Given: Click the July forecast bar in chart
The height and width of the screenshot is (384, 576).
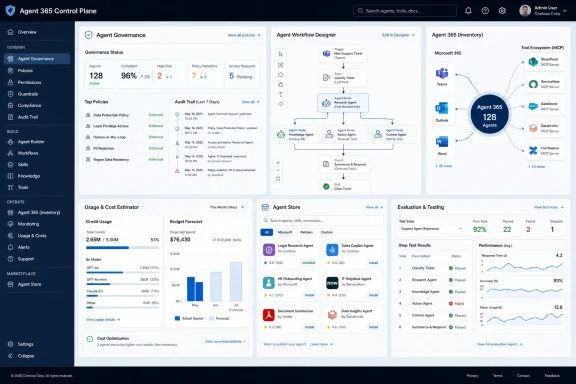Looking at the screenshot, I should [x=236, y=281].
